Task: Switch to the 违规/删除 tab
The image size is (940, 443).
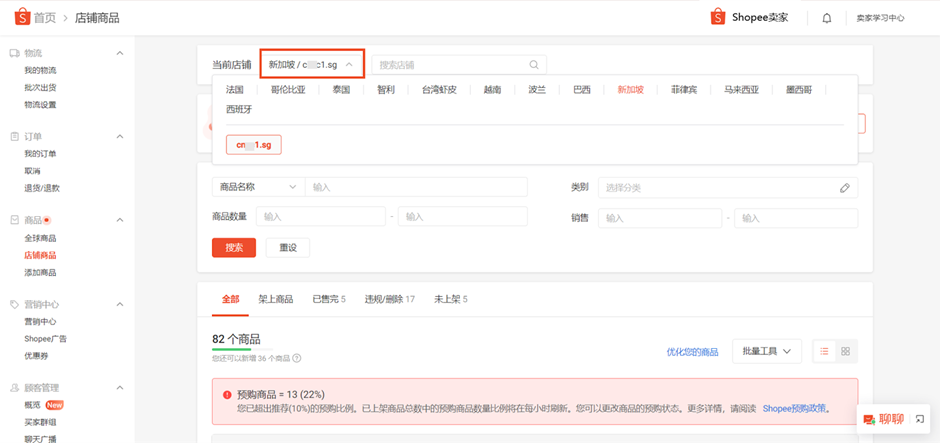Action: coord(390,299)
